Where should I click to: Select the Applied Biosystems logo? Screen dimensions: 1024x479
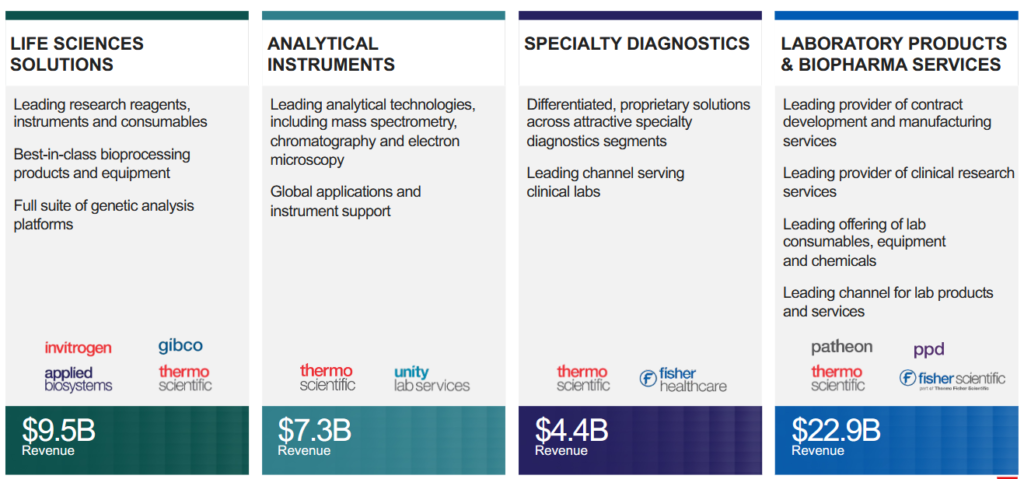click(78, 379)
